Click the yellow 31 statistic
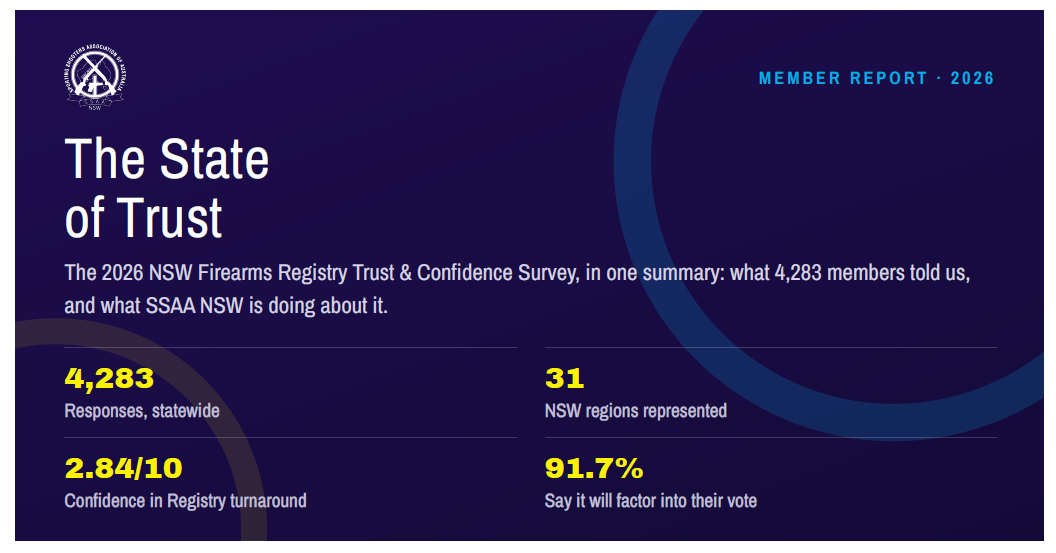This screenshot has width=1056, height=553. [564, 379]
